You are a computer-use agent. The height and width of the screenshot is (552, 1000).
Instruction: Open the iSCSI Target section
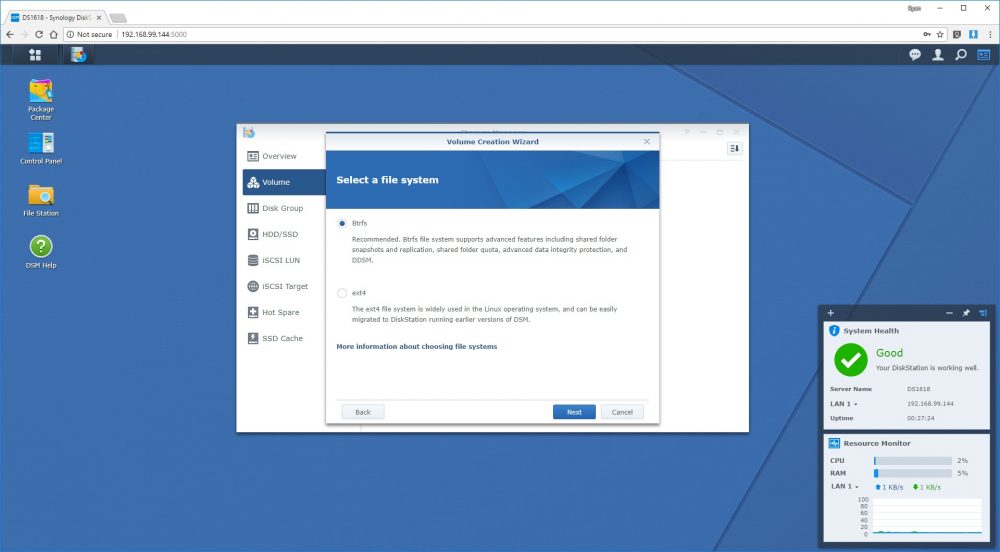coord(284,287)
